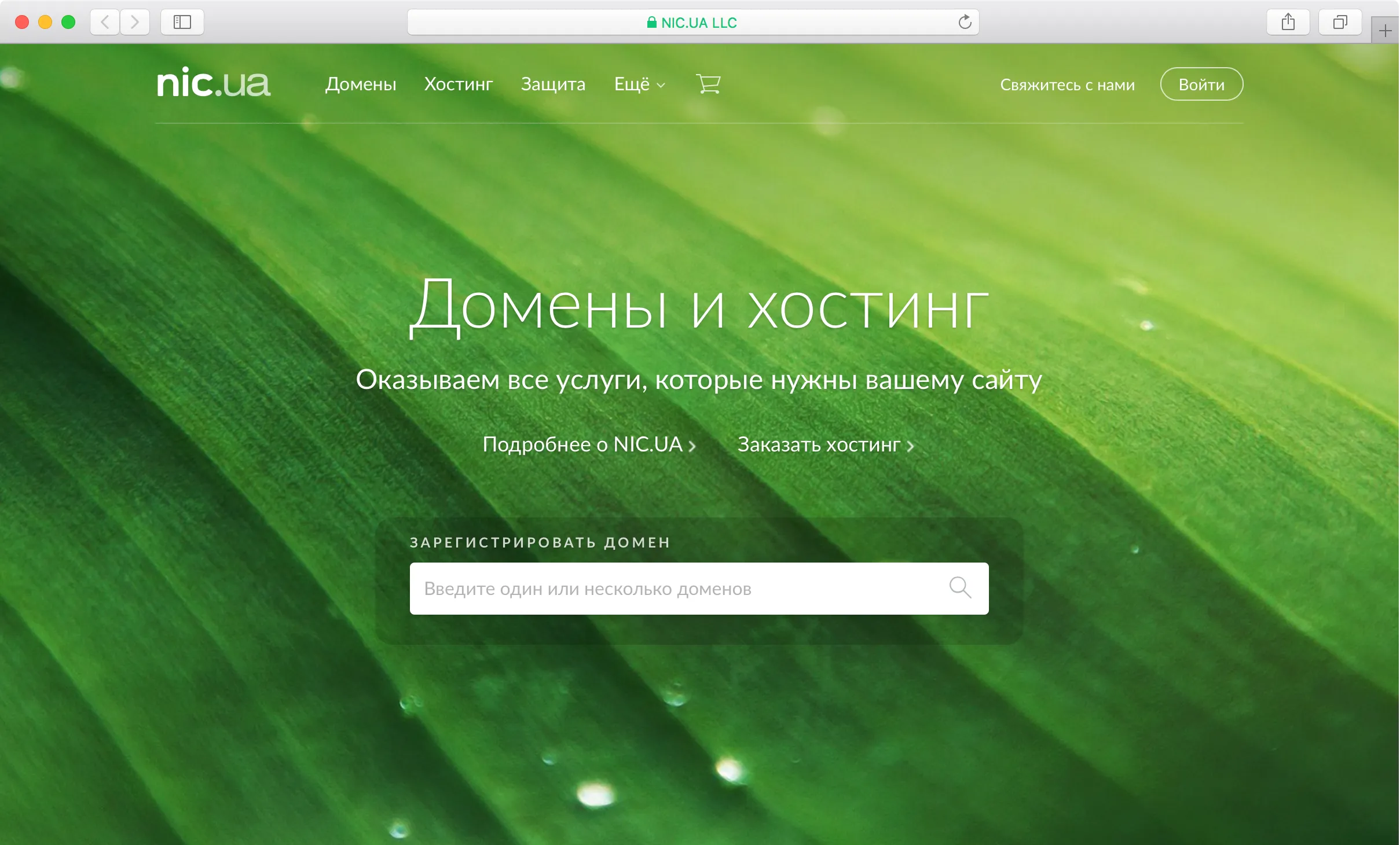The height and width of the screenshot is (845, 1400).
Task: Open the Защита section
Action: tap(554, 84)
